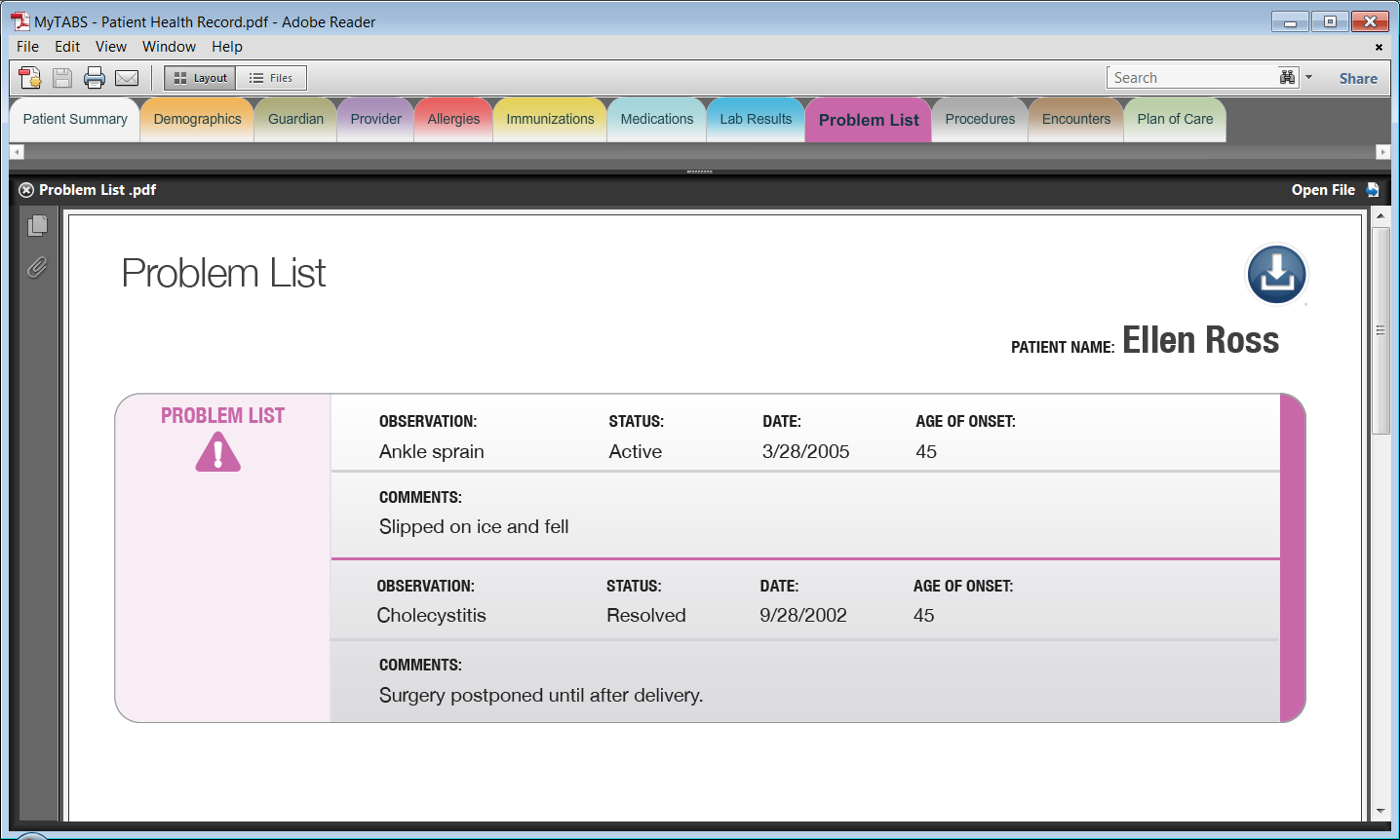Click the Resolved status value
Viewport: 1400px width, 840px height.
[x=646, y=615]
